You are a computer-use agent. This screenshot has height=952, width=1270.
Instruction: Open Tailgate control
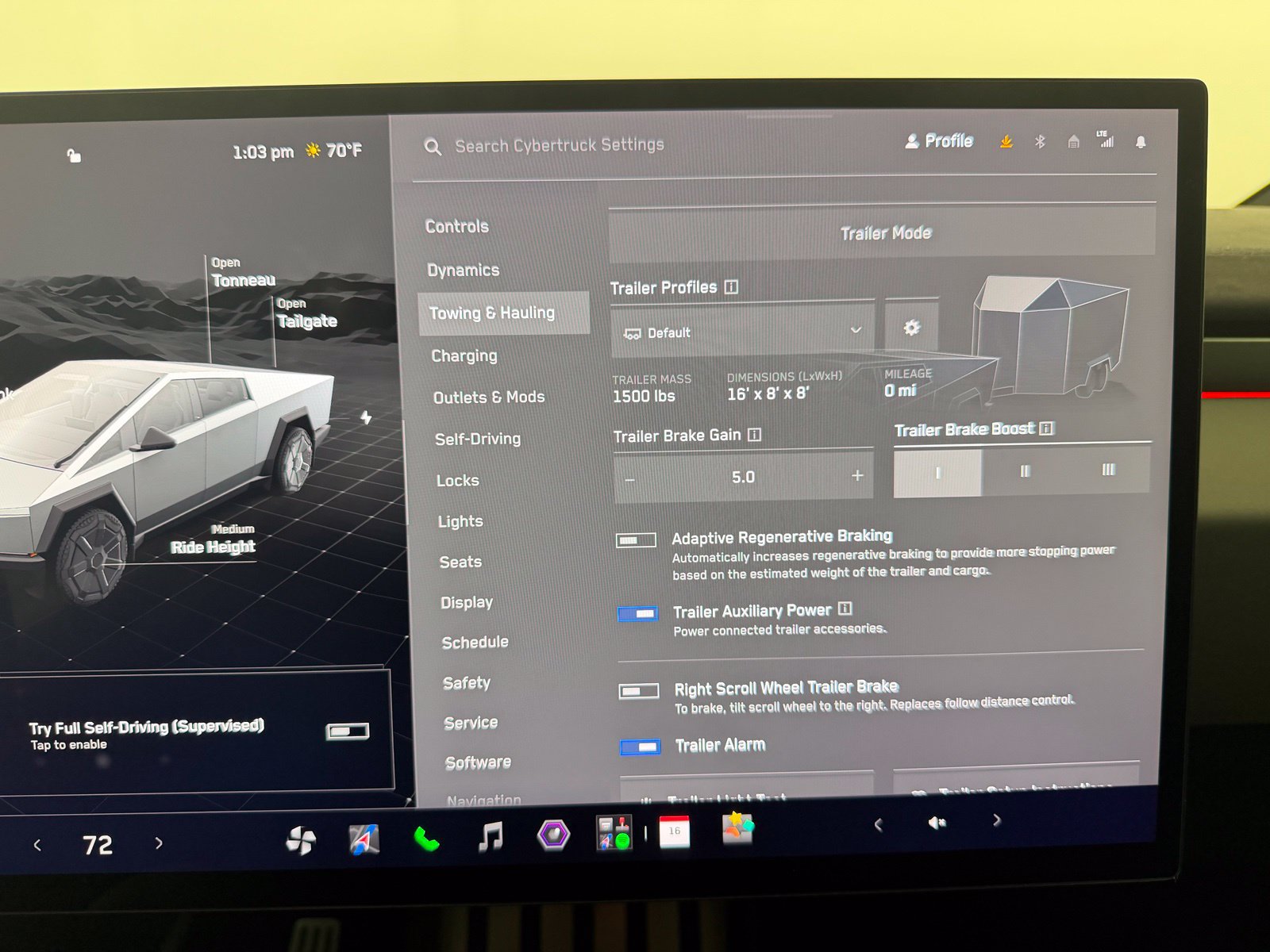(x=306, y=313)
